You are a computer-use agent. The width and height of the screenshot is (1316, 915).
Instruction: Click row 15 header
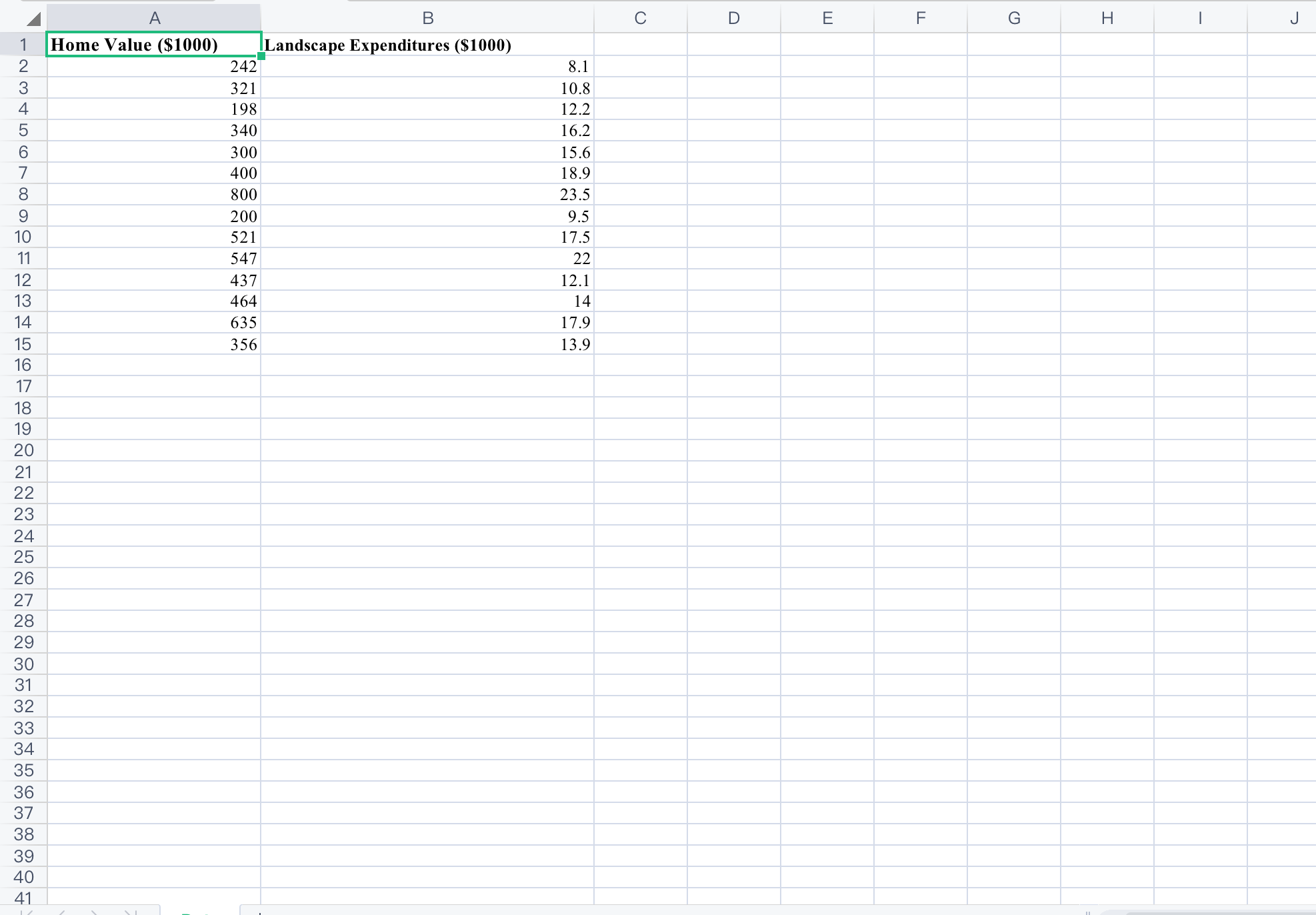click(23, 344)
